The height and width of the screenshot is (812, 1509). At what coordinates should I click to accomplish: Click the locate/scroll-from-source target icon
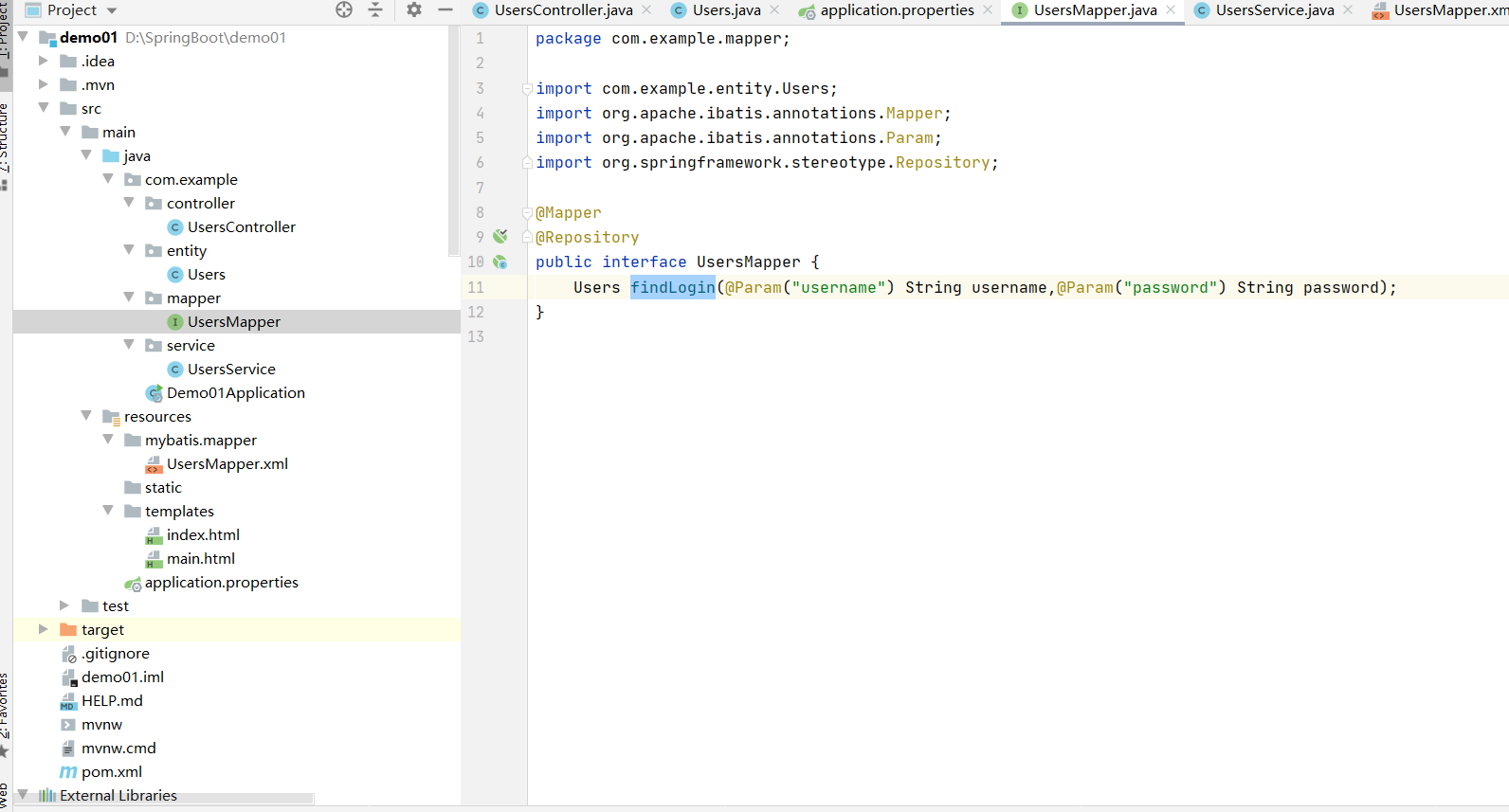click(x=344, y=9)
